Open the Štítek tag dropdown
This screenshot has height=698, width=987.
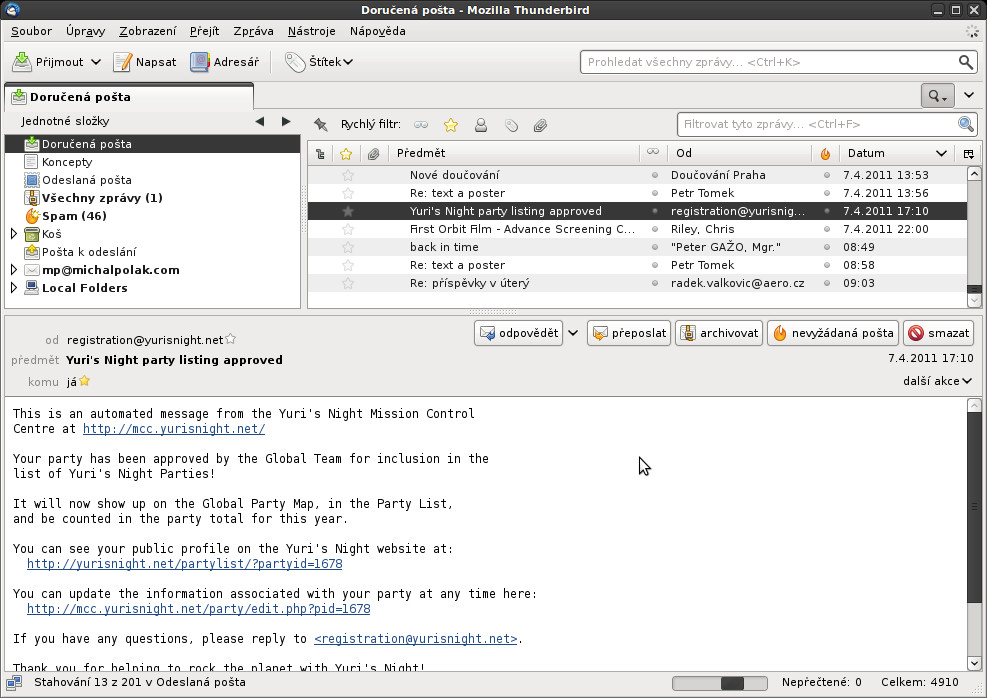pos(319,62)
